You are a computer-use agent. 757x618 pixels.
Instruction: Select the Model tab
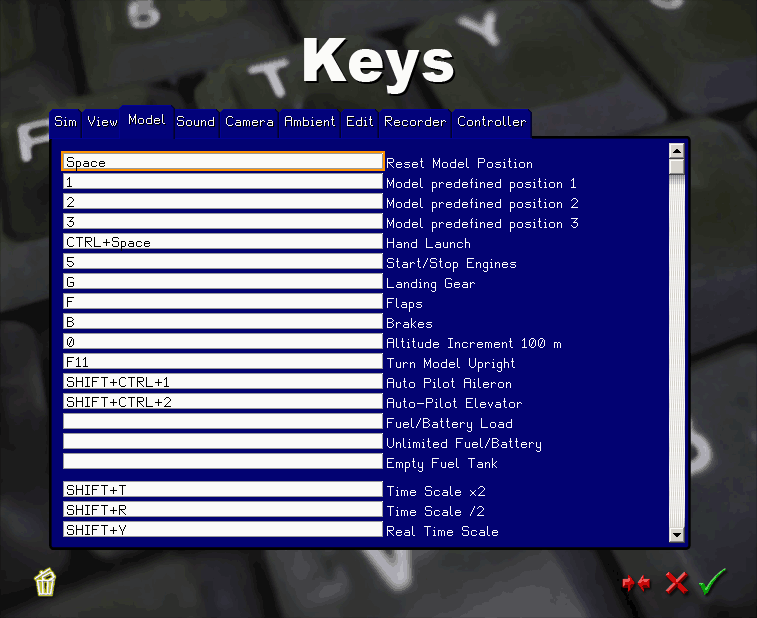pyautogui.click(x=147, y=121)
